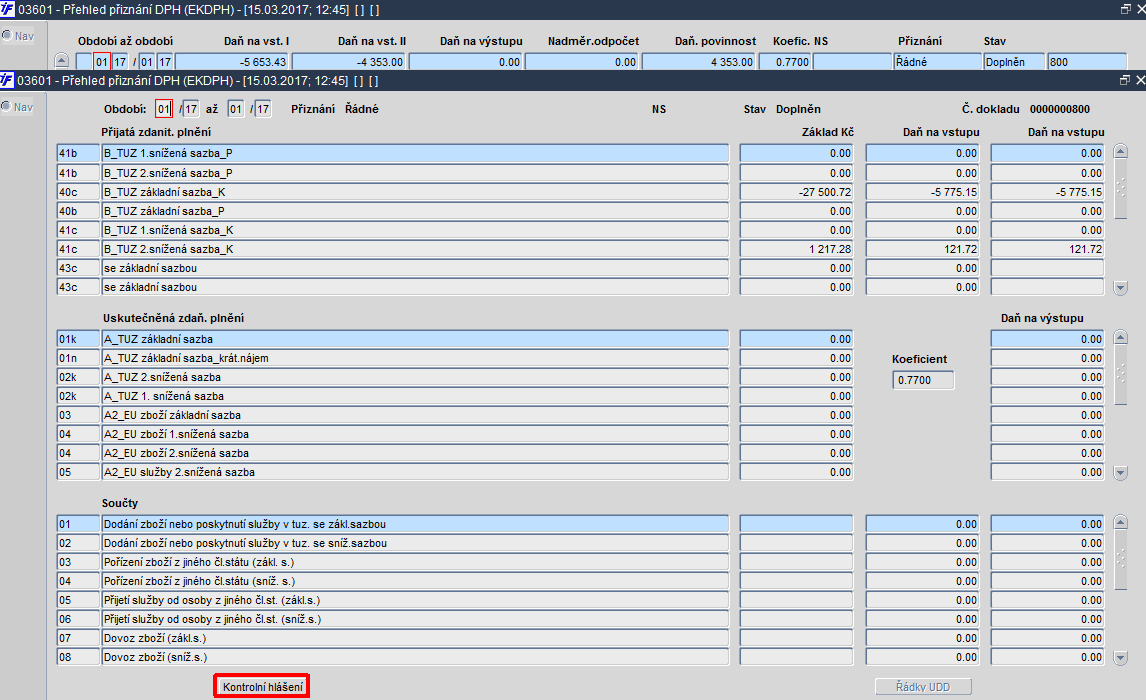
Task: Select the Koeficient field with 0.7700
Action: (923, 380)
